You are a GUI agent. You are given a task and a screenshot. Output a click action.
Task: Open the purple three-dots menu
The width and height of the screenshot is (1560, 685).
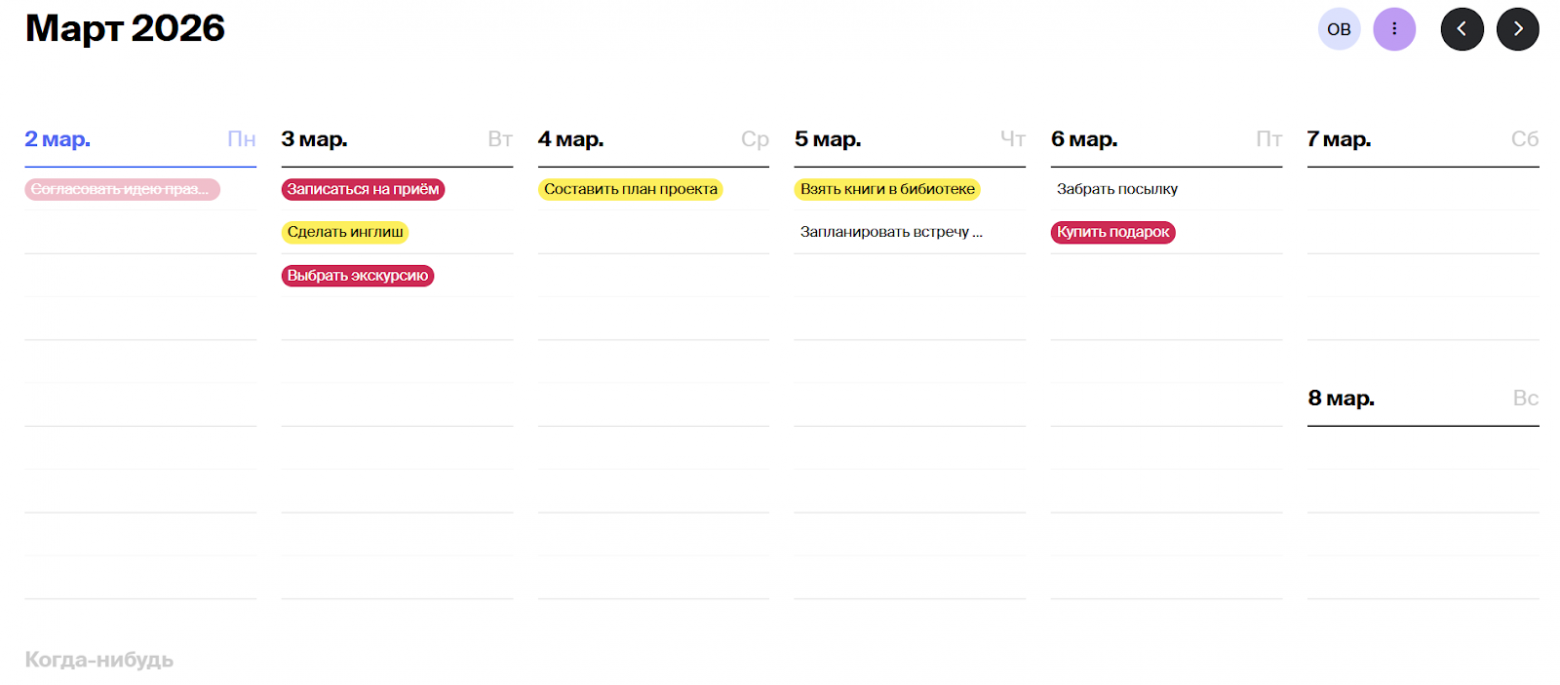[x=1394, y=29]
